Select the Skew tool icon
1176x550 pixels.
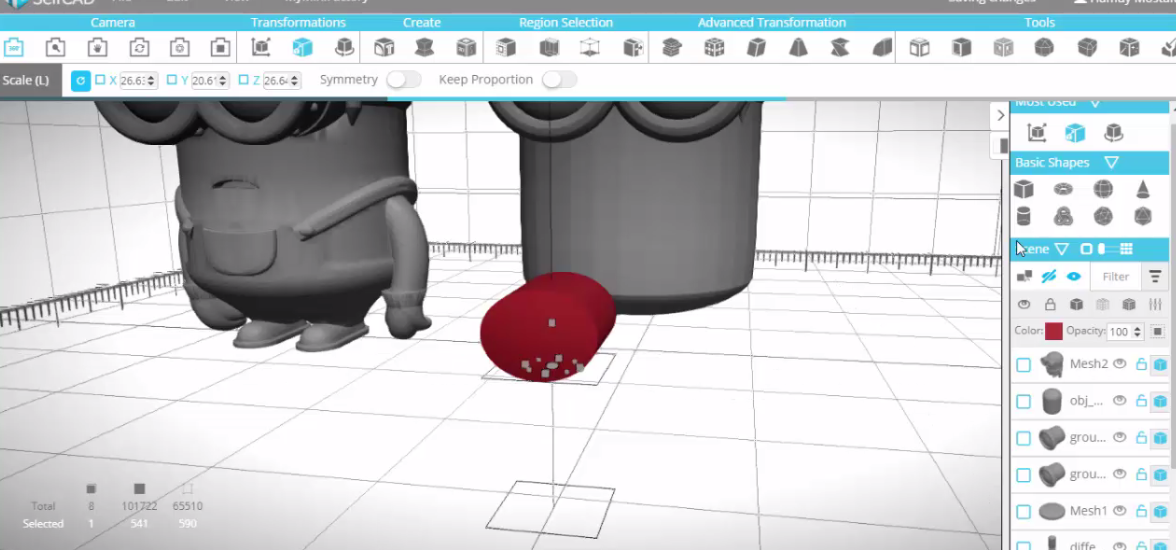click(756, 48)
